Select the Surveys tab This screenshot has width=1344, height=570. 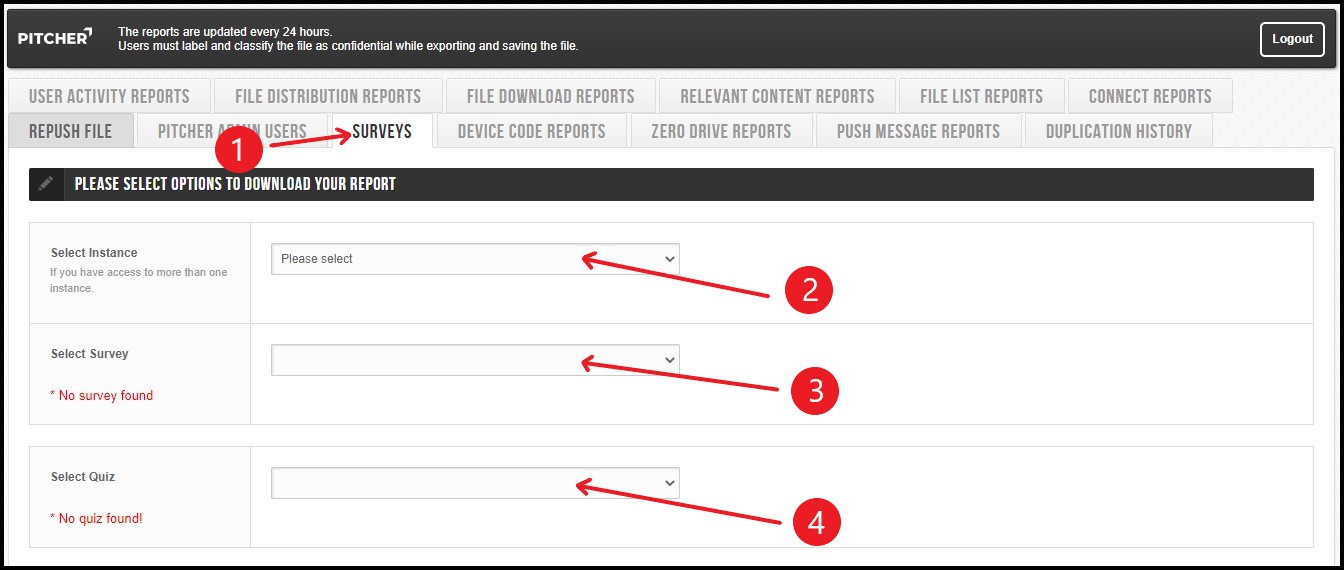pos(383,131)
